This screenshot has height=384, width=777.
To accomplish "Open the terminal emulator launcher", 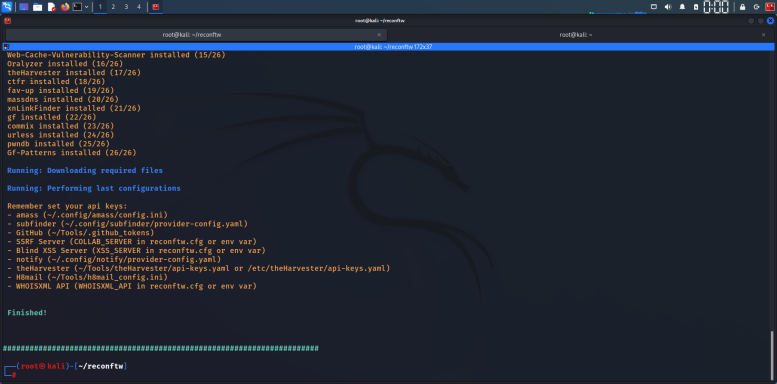I will click(x=77, y=7).
